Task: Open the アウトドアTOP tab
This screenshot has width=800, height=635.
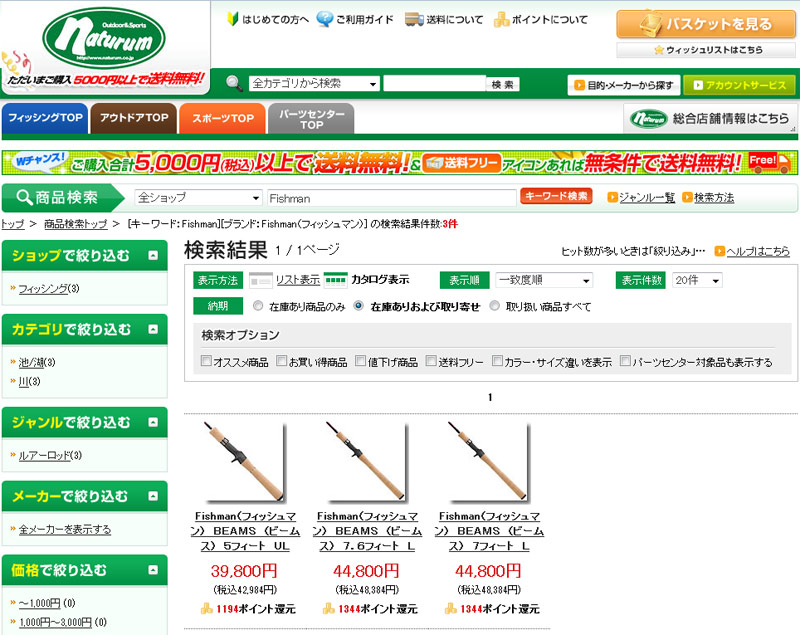Action: 134,118
